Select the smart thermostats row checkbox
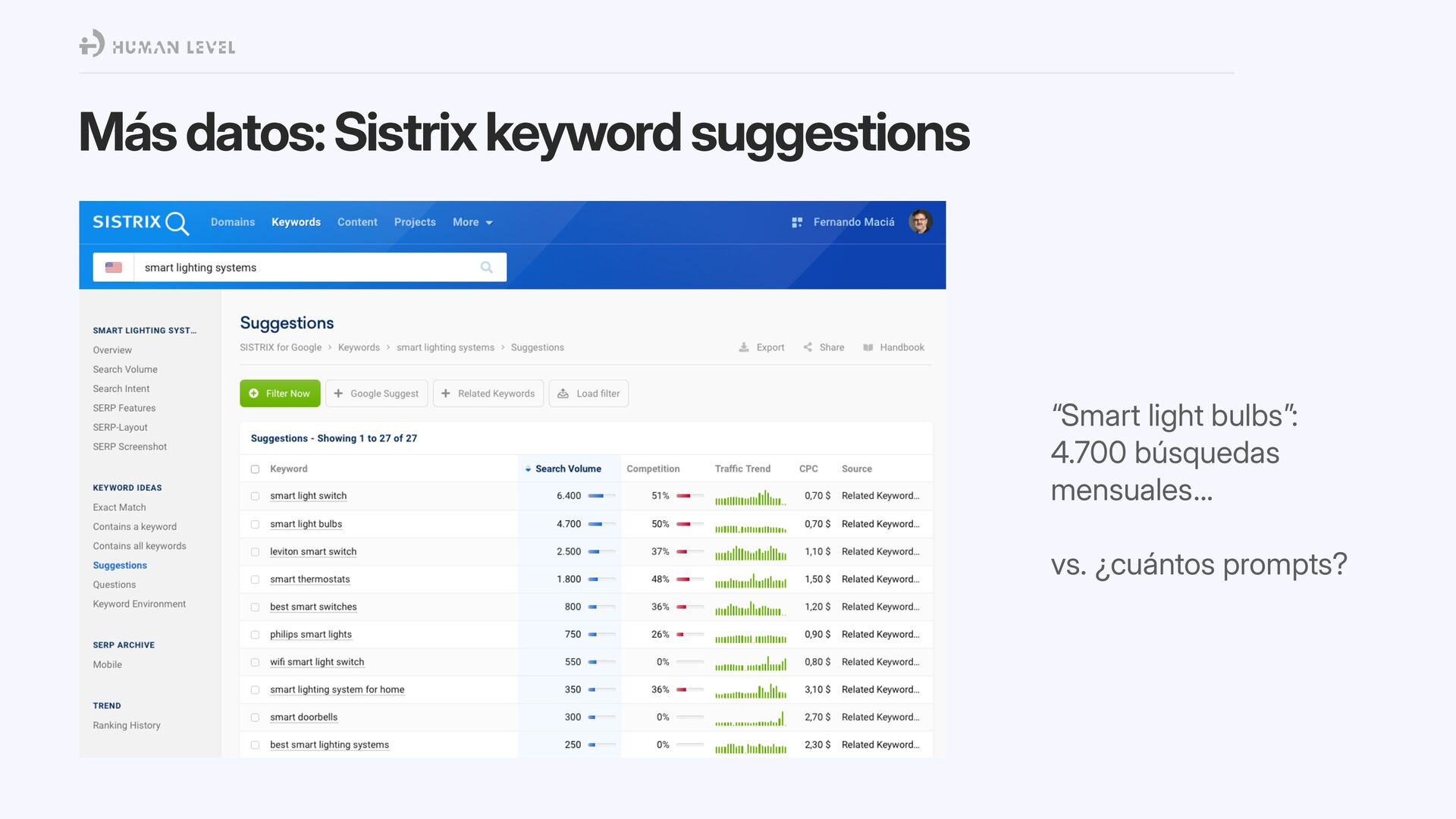Viewport: 1456px width, 819px height. pos(255,579)
